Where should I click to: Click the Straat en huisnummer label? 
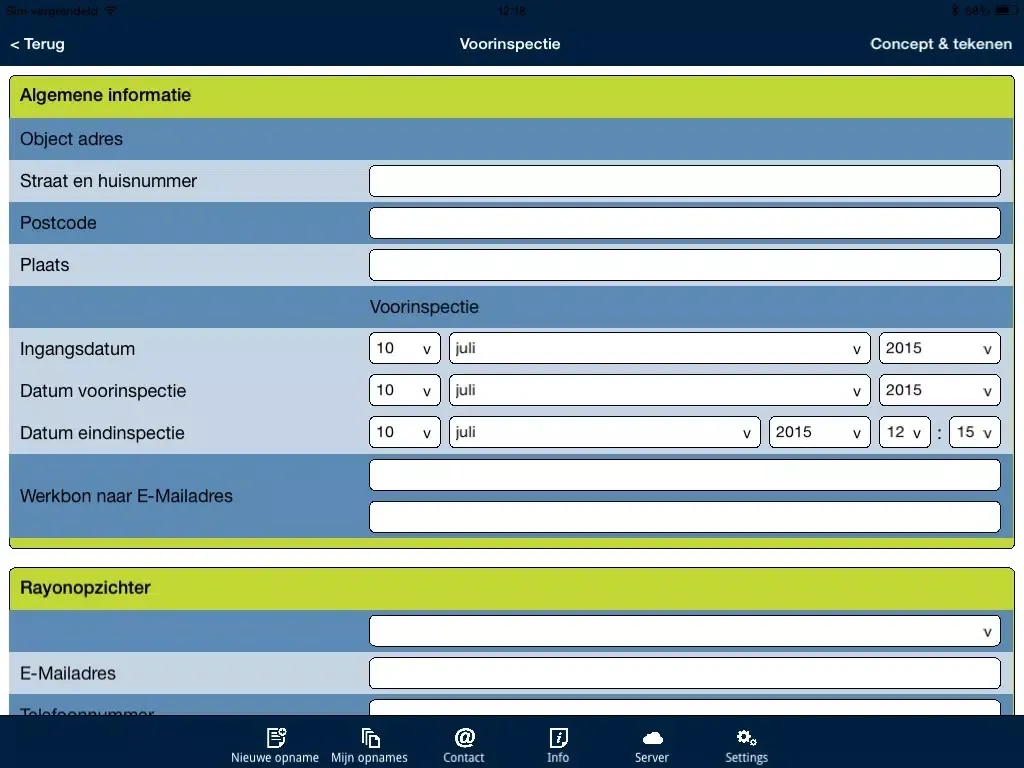(108, 181)
